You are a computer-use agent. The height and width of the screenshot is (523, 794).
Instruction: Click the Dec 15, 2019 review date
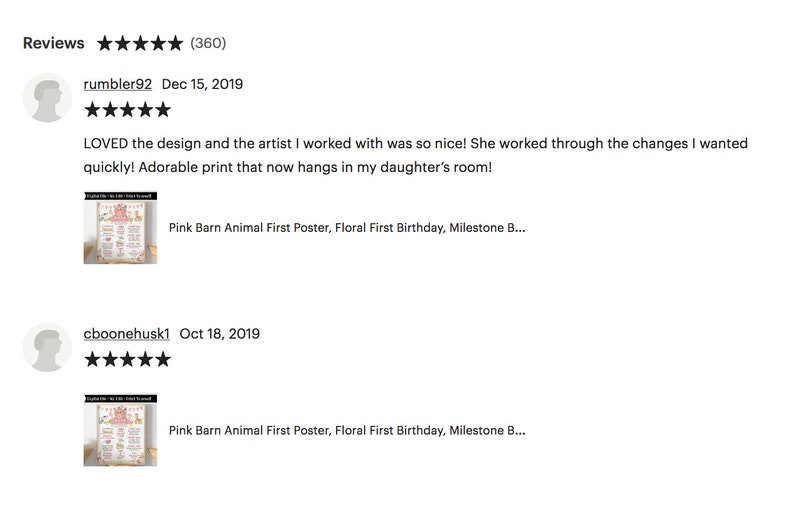coord(203,84)
